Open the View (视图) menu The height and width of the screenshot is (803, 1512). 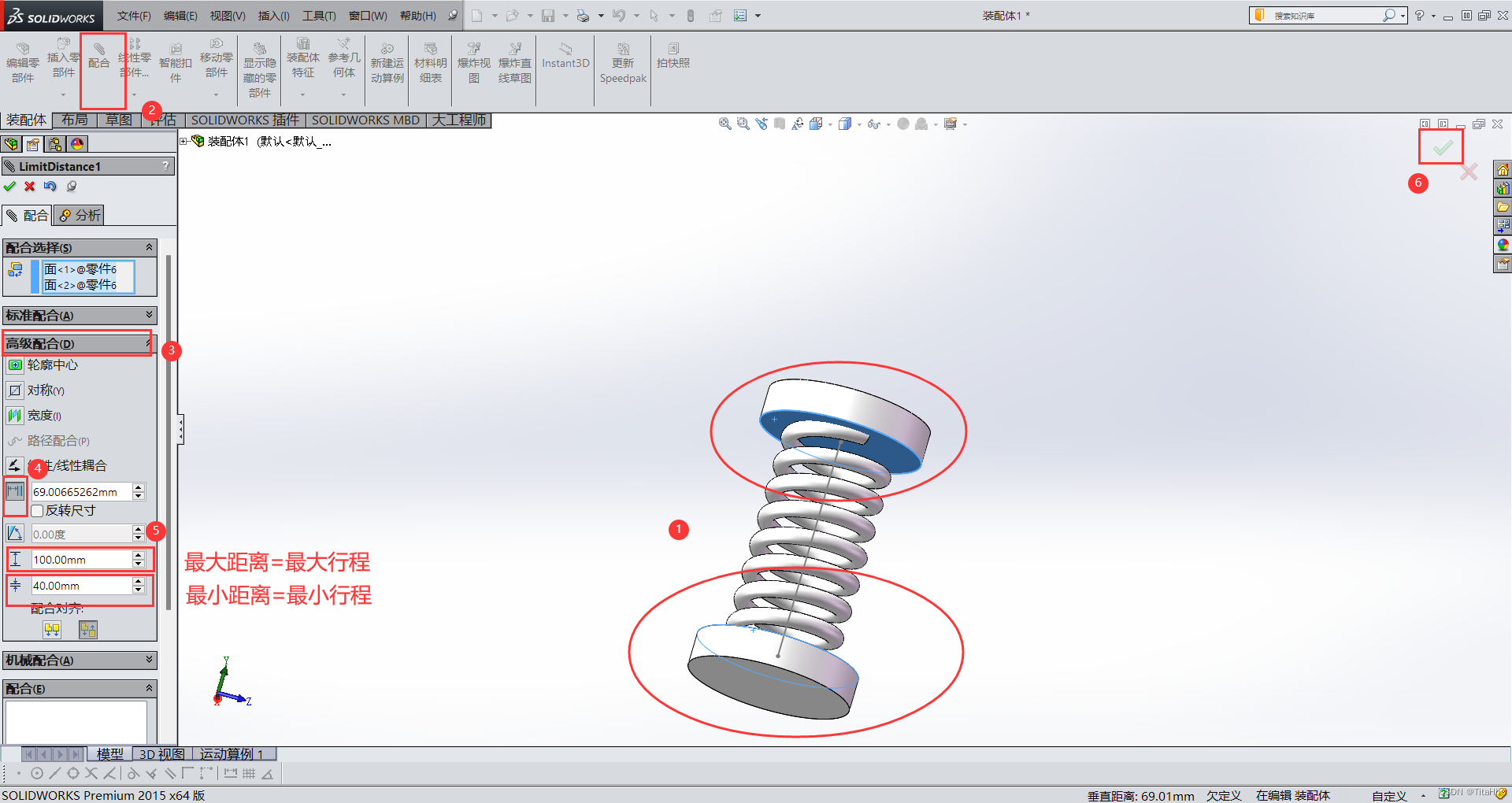point(228,16)
